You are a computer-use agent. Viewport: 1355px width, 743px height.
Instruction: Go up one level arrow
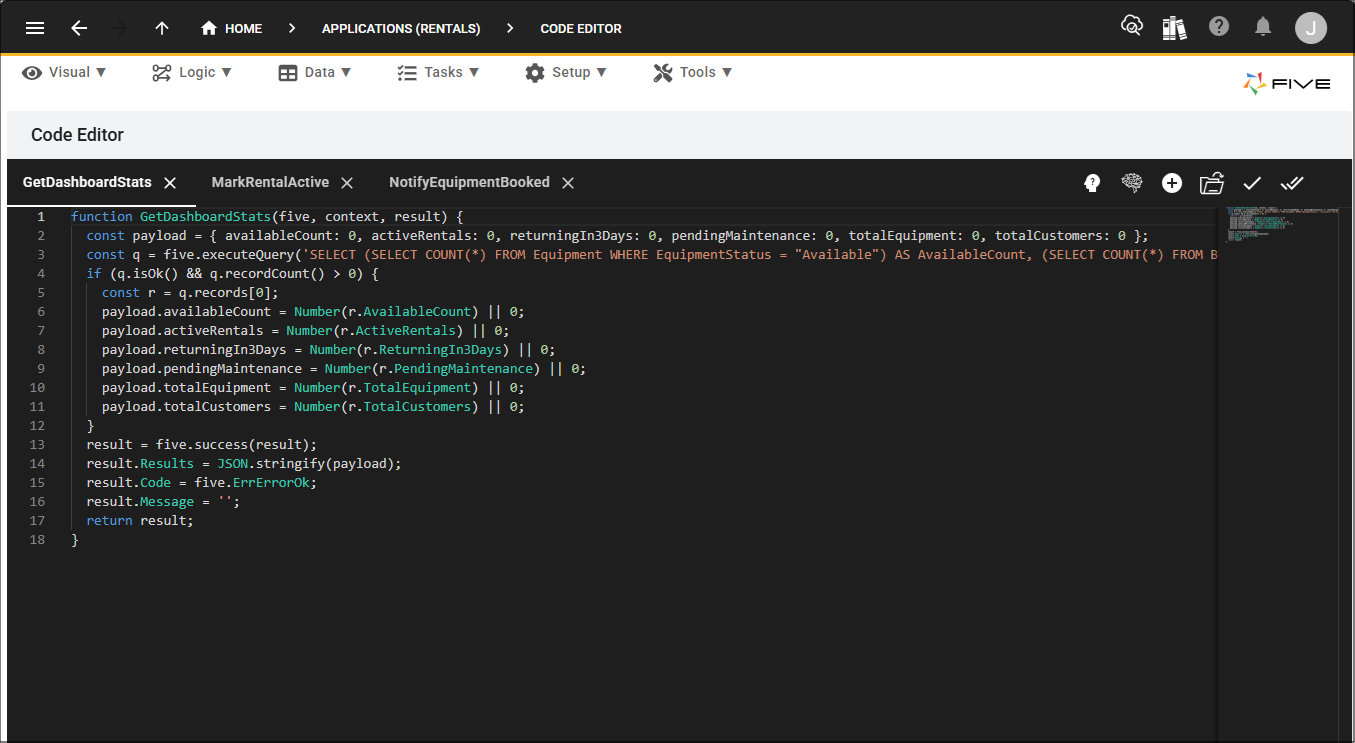coord(162,28)
